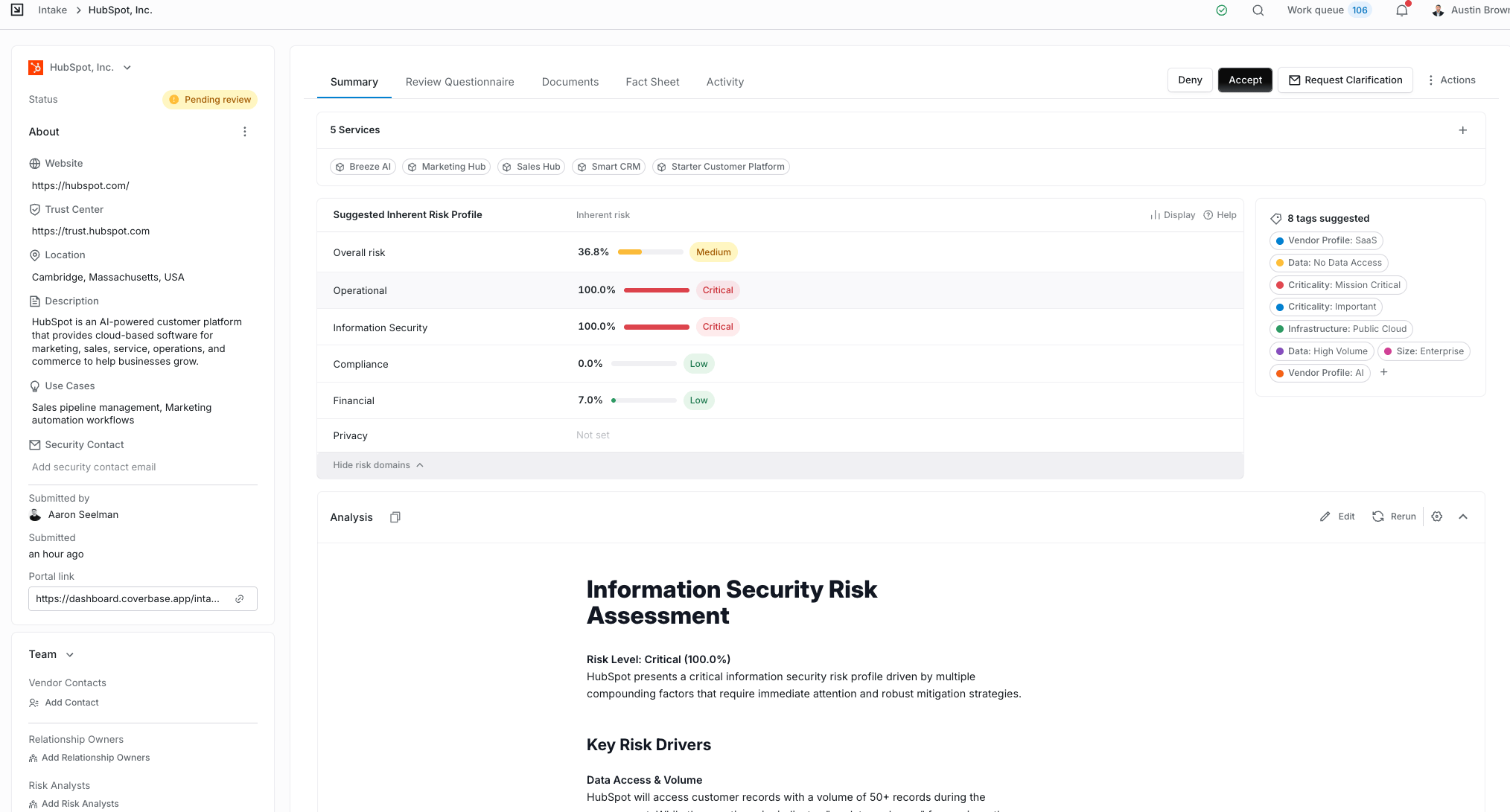Open the Display options
This screenshot has height=812, width=1510.
(1173, 215)
